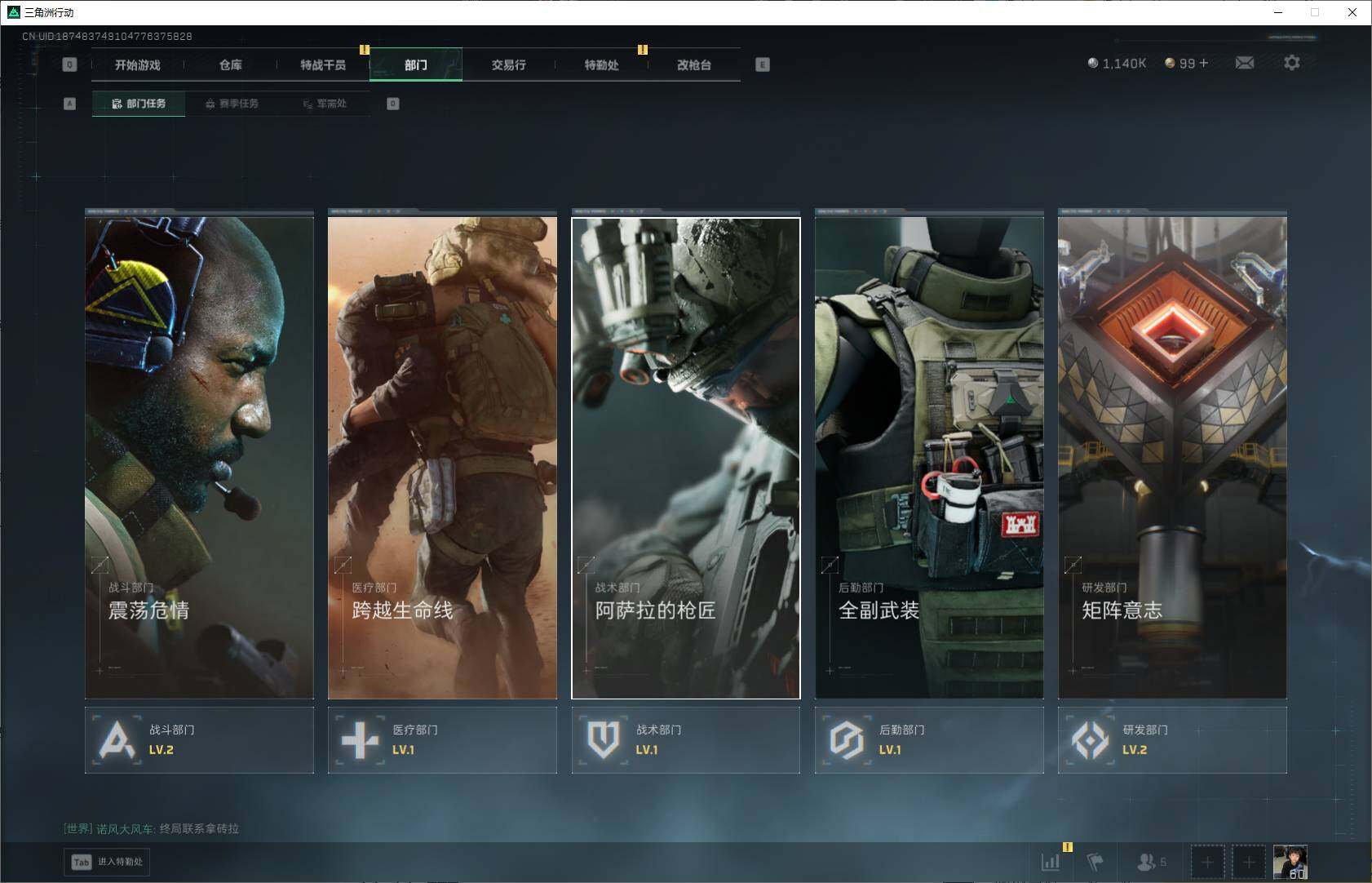
Task: Click the 医疗部门 cross icon
Action: point(360,739)
